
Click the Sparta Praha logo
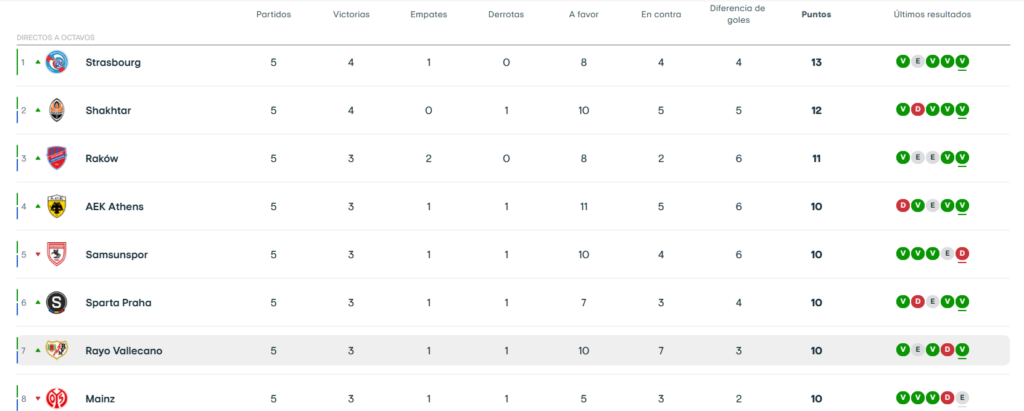coord(57,302)
